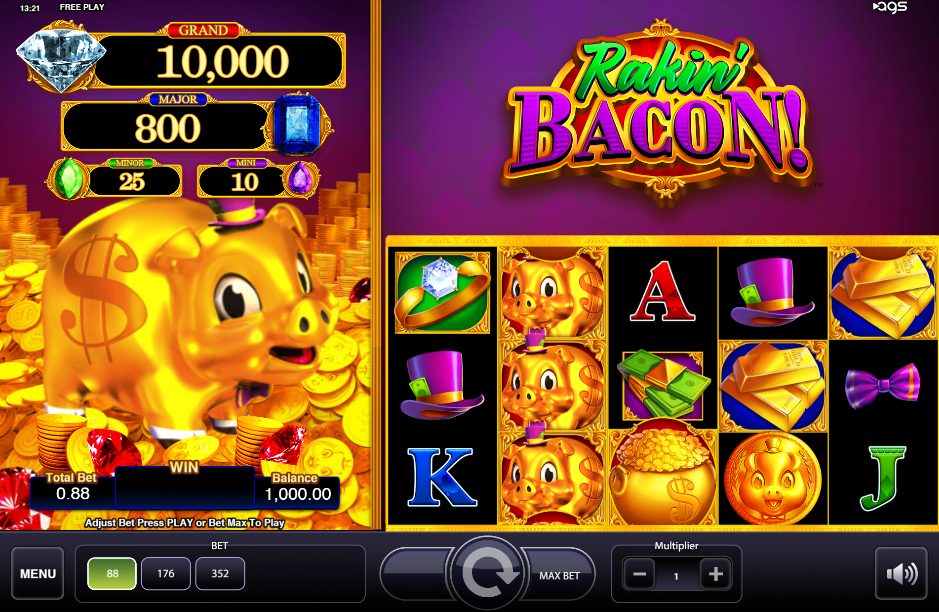The width and height of the screenshot is (939, 612).
Task: Click the gold pig coin symbol
Action: coord(771,478)
